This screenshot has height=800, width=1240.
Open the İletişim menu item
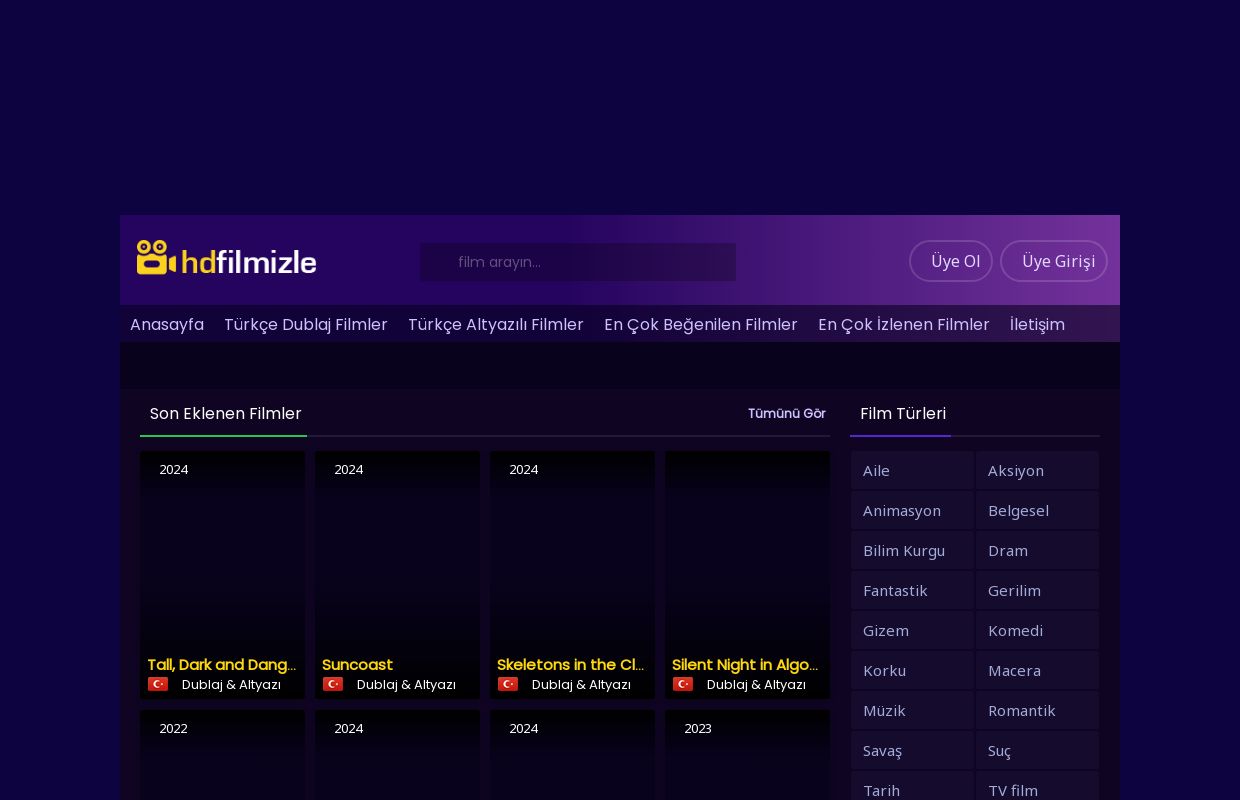[1037, 324]
